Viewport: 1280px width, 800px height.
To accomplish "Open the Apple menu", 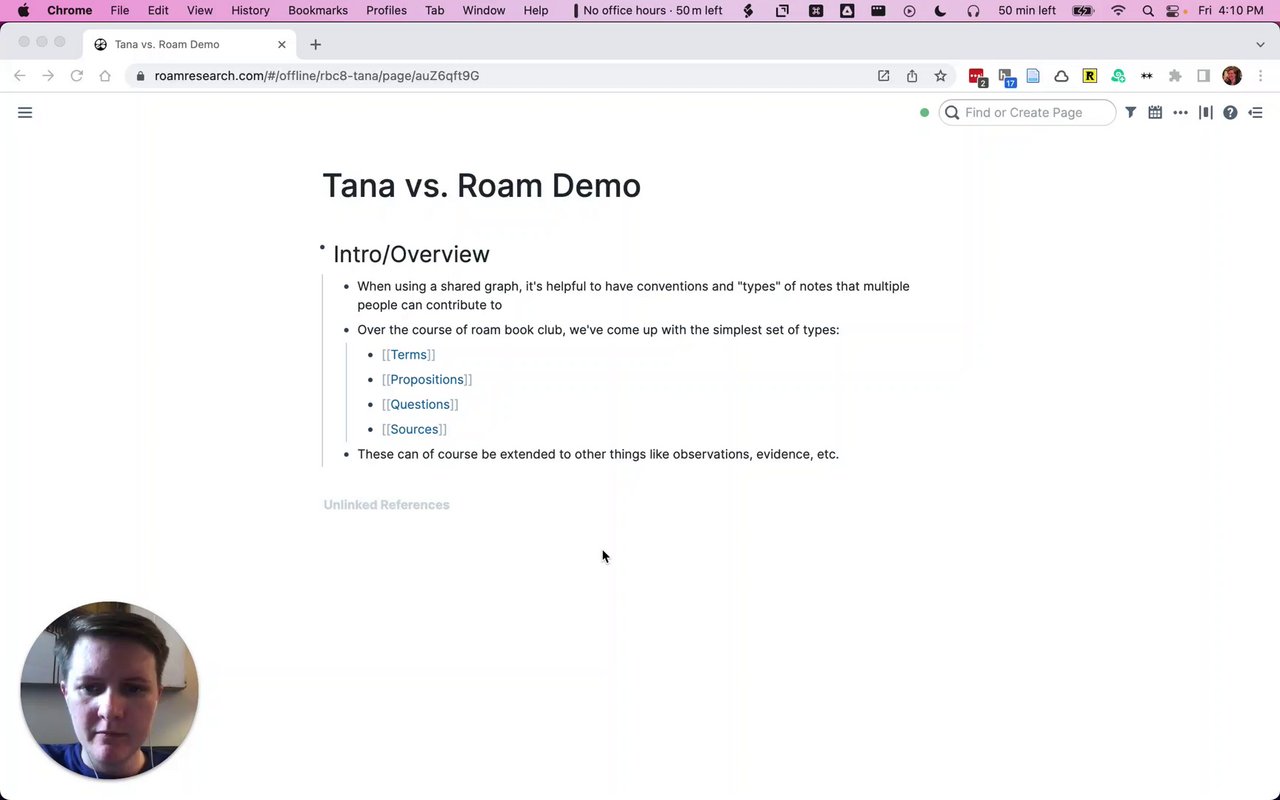I will point(23,10).
